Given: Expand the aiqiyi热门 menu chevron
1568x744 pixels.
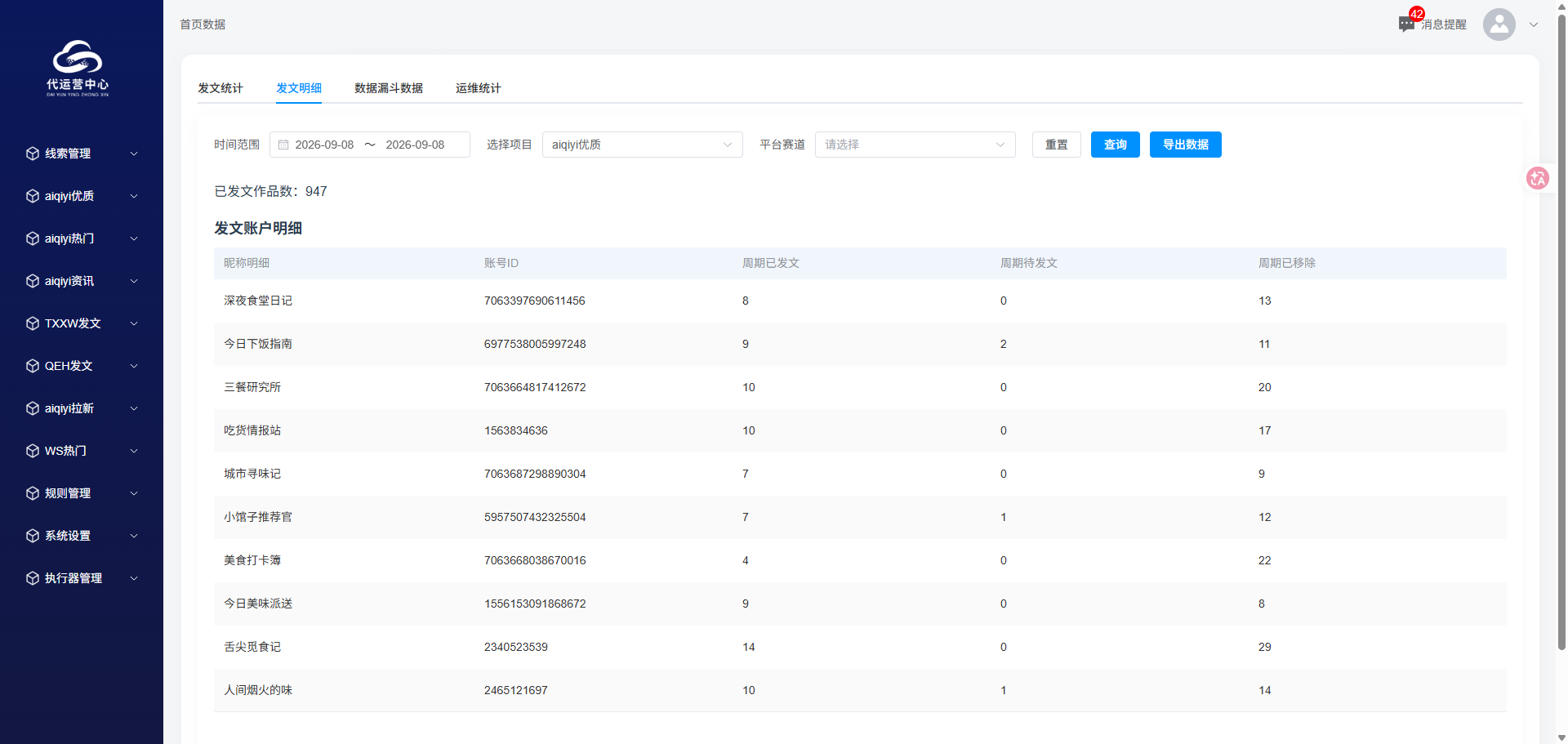Looking at the screenshot, I should 134,238.
